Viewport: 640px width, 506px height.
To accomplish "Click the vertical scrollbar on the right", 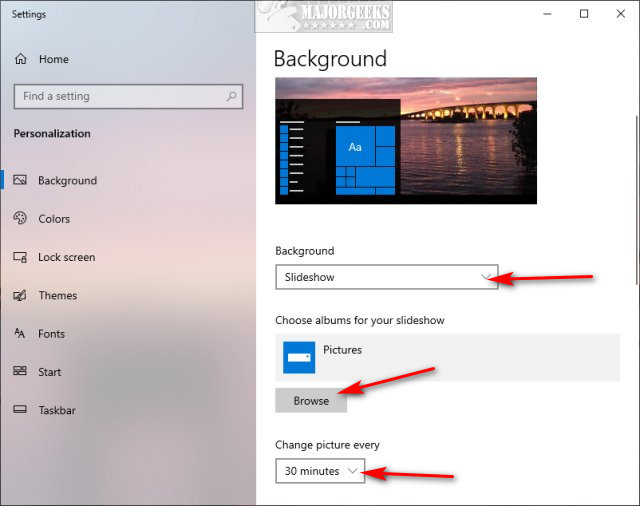I will (x=637, y=180).
